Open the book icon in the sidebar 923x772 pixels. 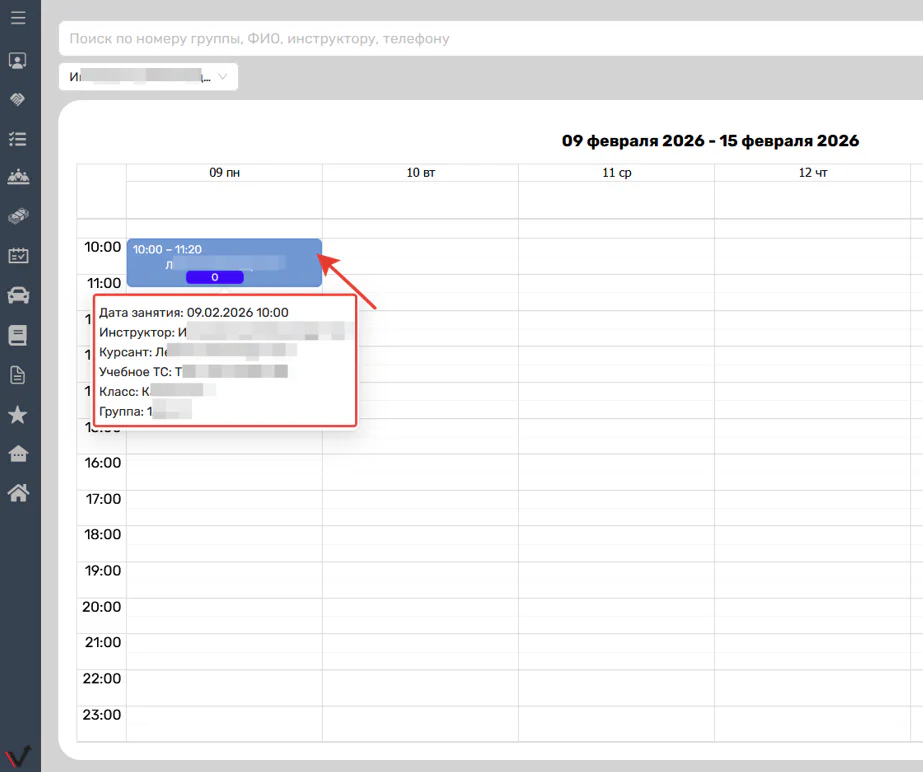pos(18,335)
